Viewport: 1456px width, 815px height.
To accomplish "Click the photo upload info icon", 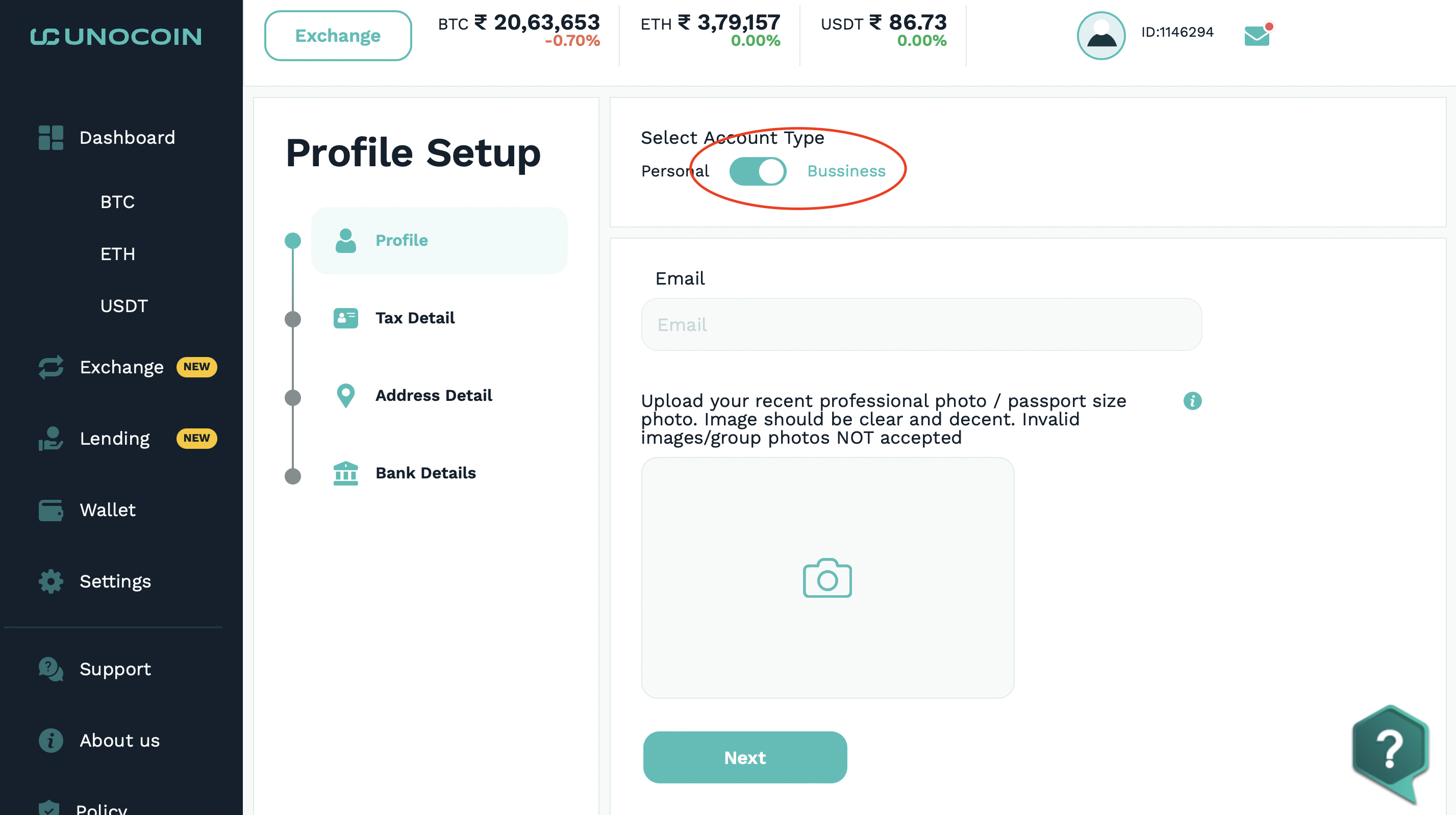I will 1192,401.
